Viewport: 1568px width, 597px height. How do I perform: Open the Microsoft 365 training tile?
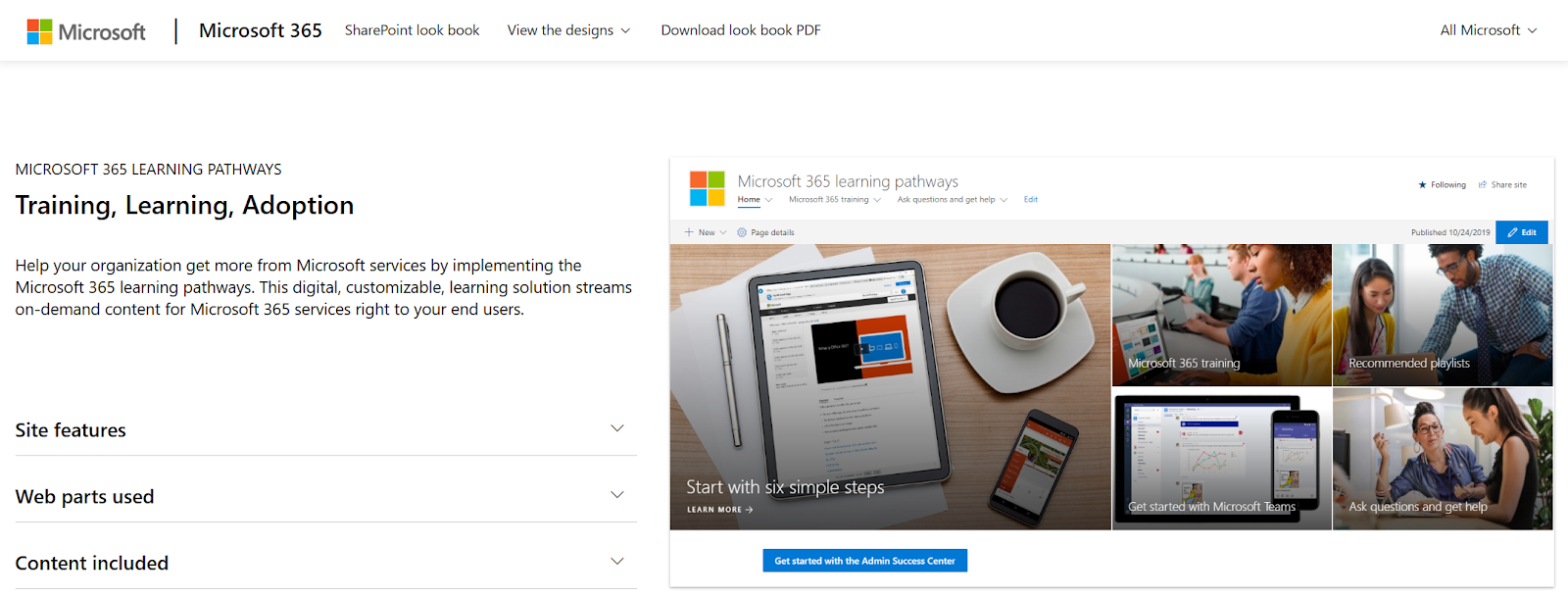click(1221, 315)
